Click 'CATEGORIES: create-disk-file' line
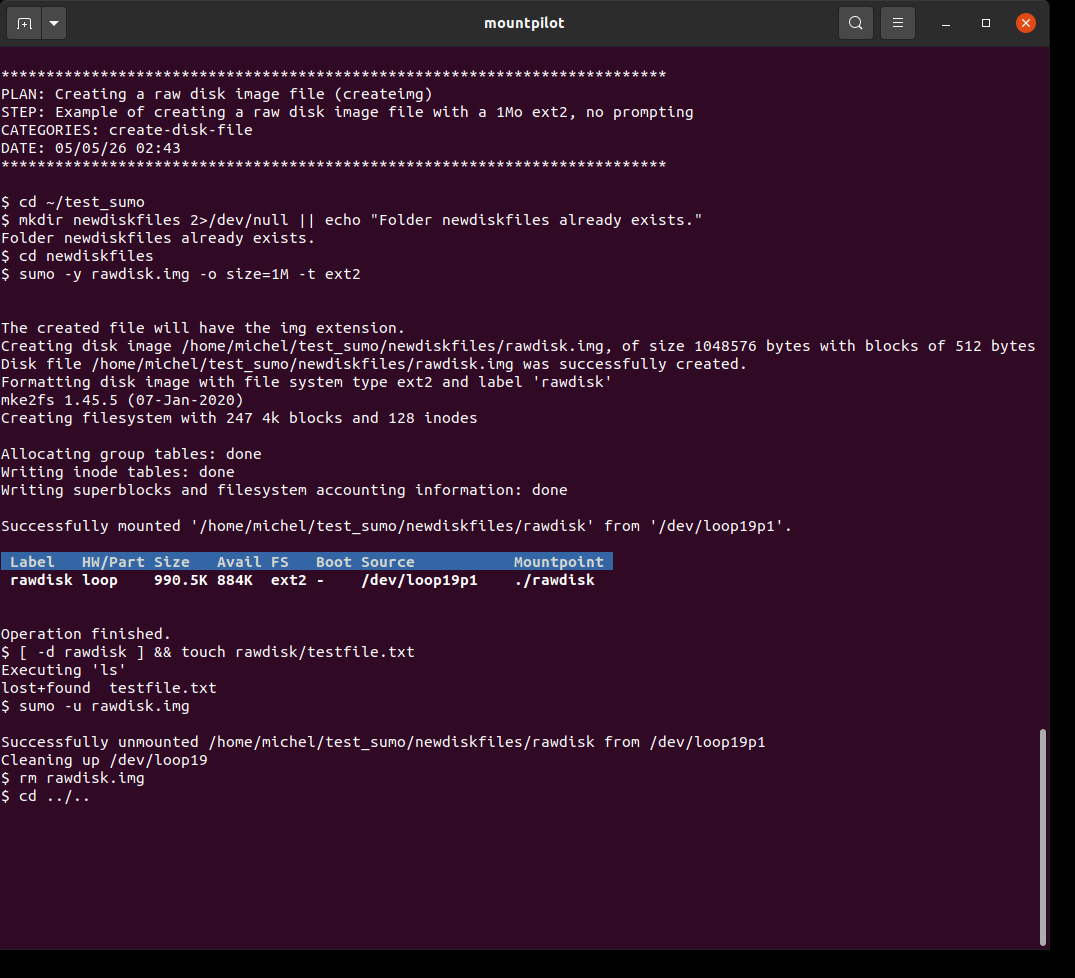This screenshot has height=978, width=1075. point(127,130)
